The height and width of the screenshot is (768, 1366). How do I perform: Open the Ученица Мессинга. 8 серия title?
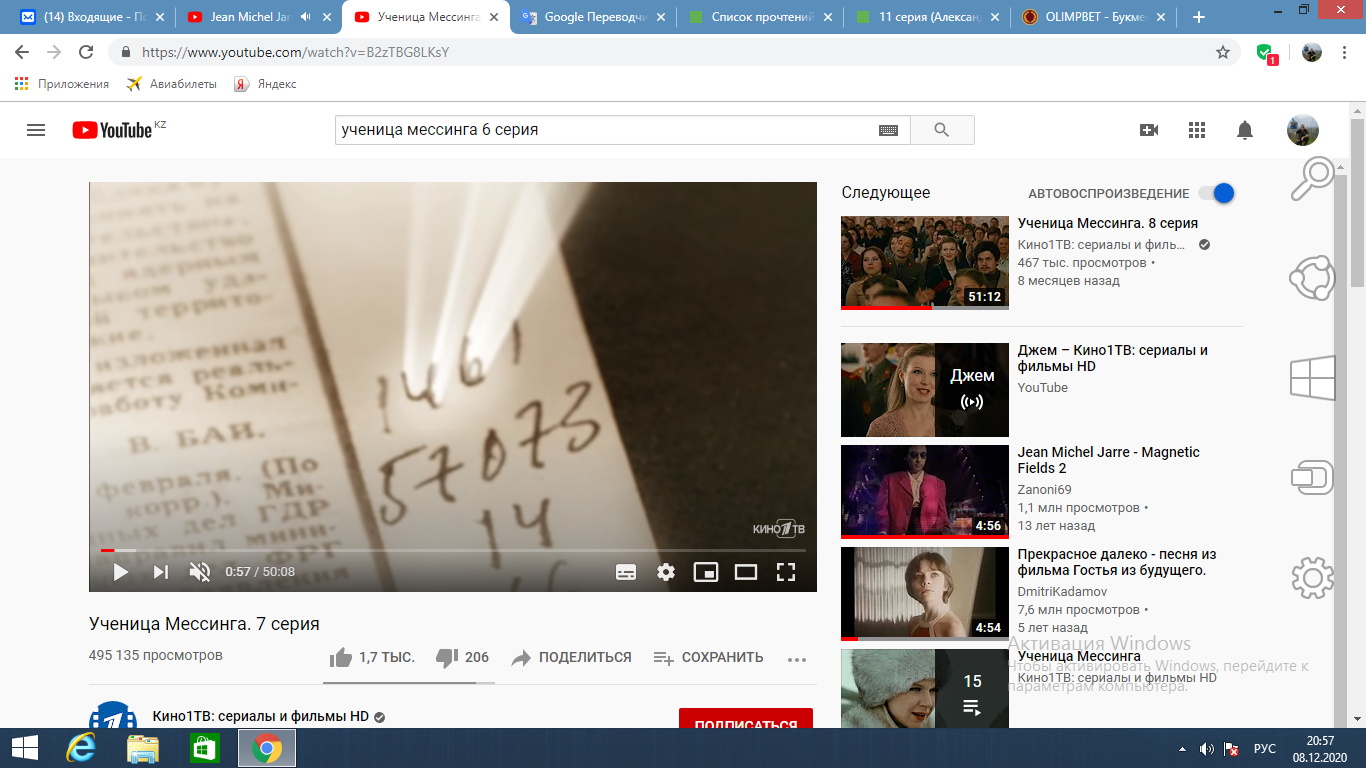click(x=1108, y=223)
